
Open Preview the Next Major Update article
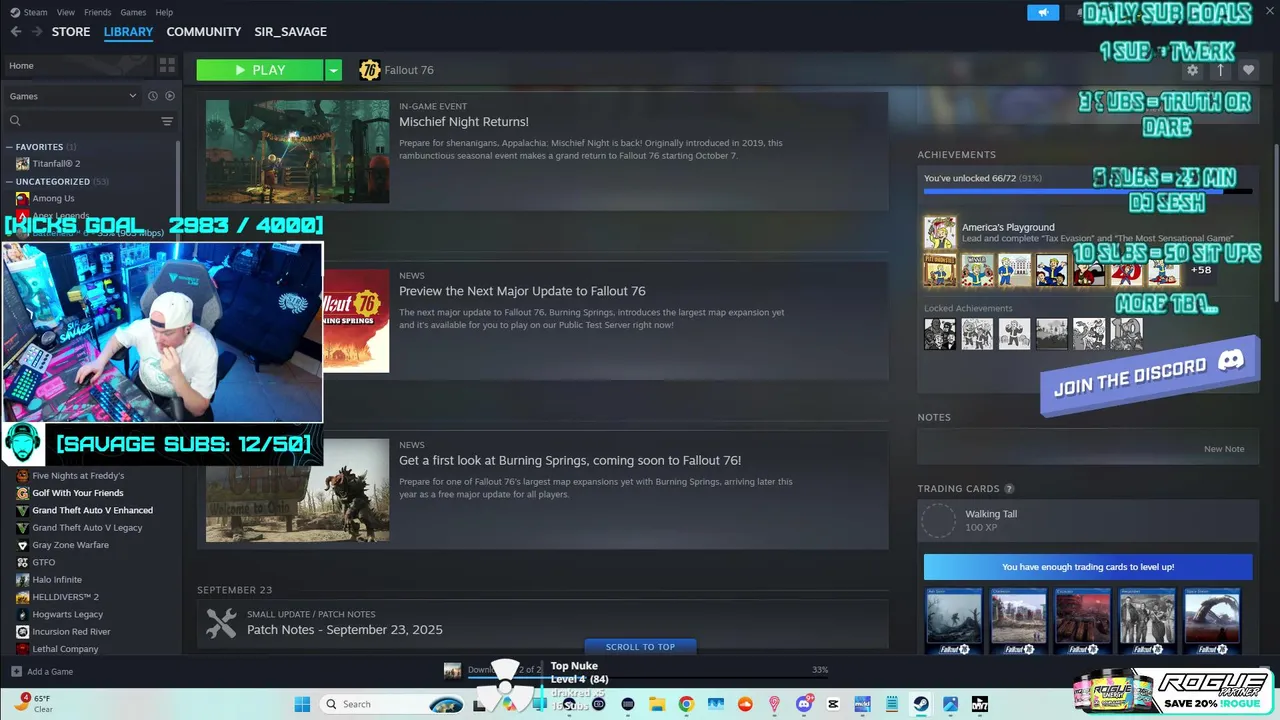[522, 291]
